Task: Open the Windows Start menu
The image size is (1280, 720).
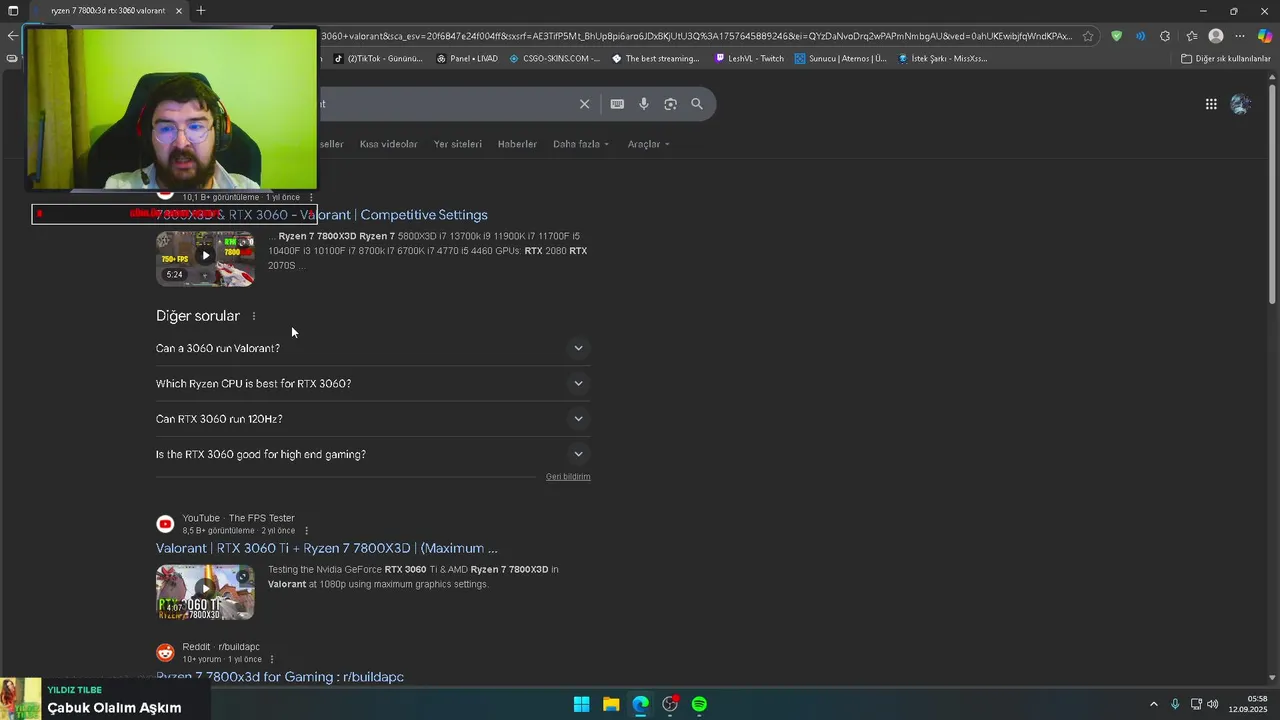Action: (581, 704)
